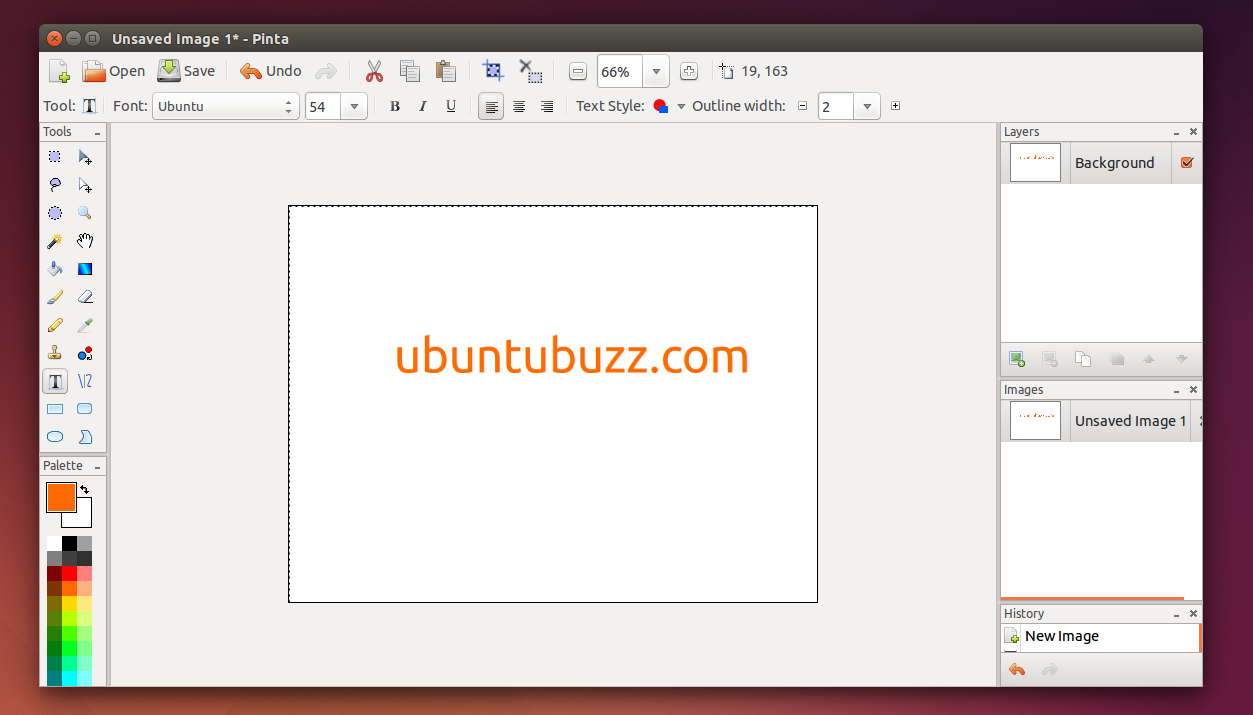Select the Ellipse Select tool
Screen dimensions: 1253x715
(x=55, y=213)
